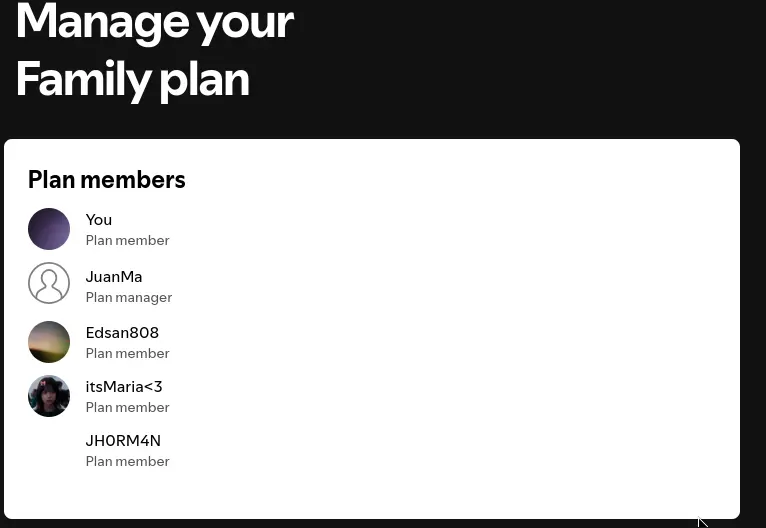766x528 pixels.
Task: Click Plan member label under JH0RM4N
Action: pos(128,462)
